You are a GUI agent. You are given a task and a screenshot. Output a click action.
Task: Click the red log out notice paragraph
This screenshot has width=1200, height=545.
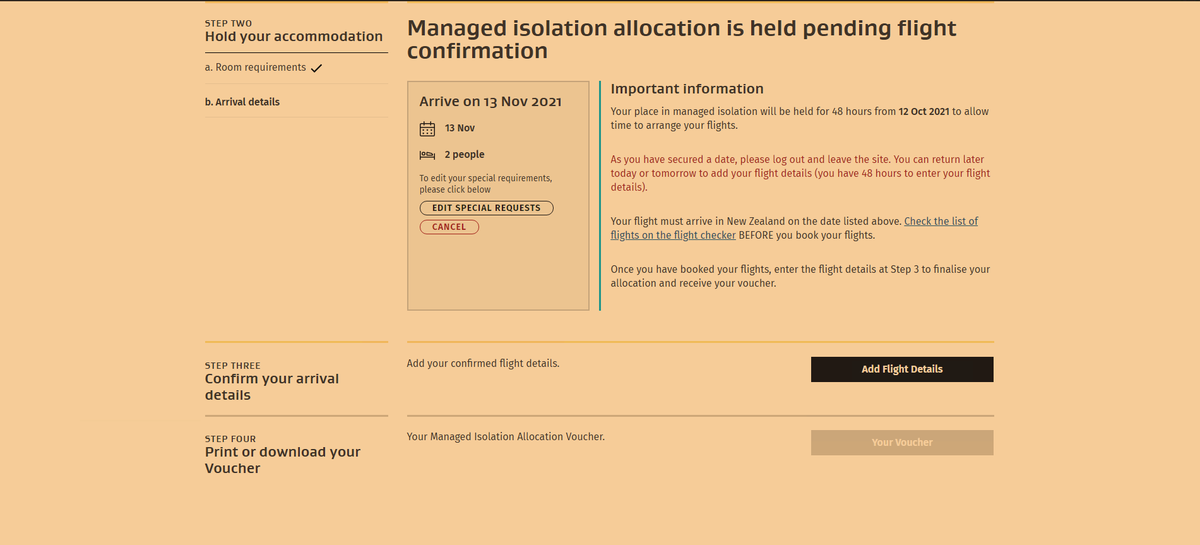pos(800,173)
